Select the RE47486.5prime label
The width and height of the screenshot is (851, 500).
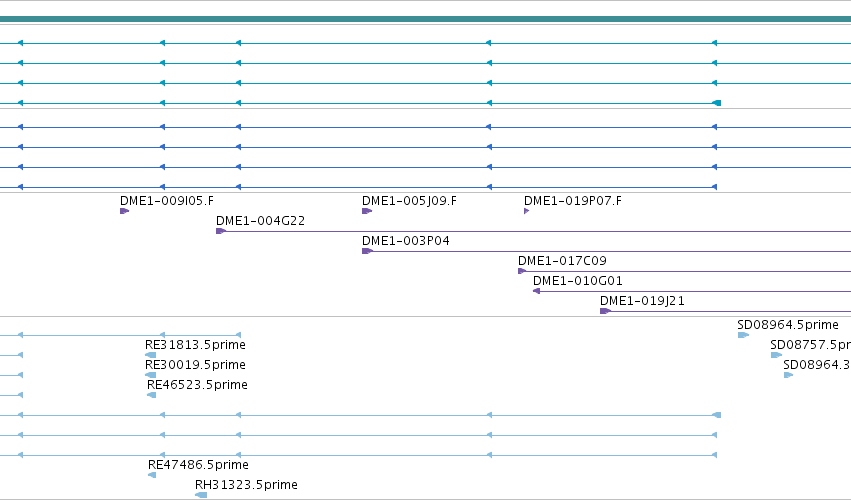[198, 465]
